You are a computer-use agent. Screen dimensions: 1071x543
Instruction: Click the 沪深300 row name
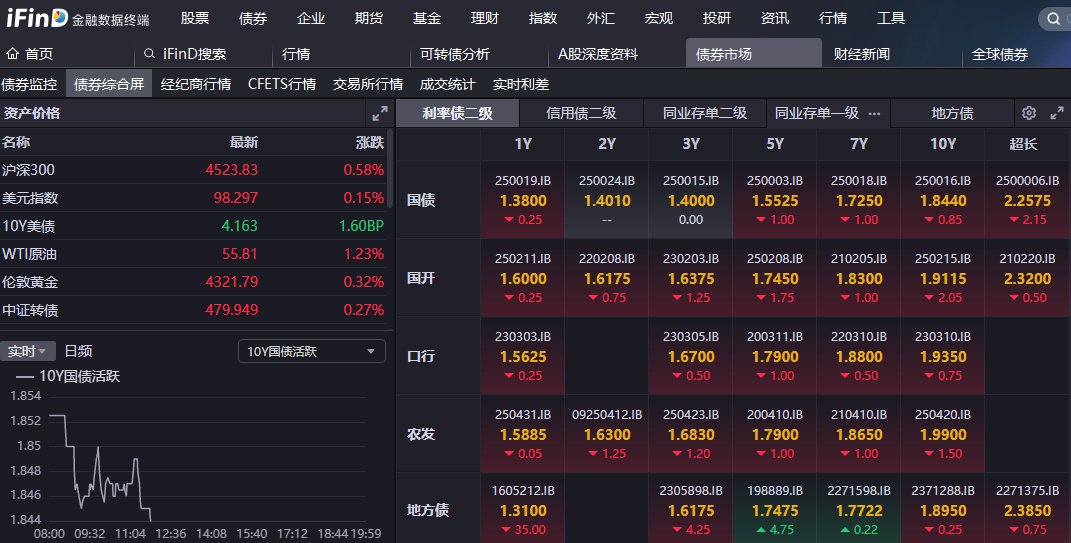click(29, 169)
